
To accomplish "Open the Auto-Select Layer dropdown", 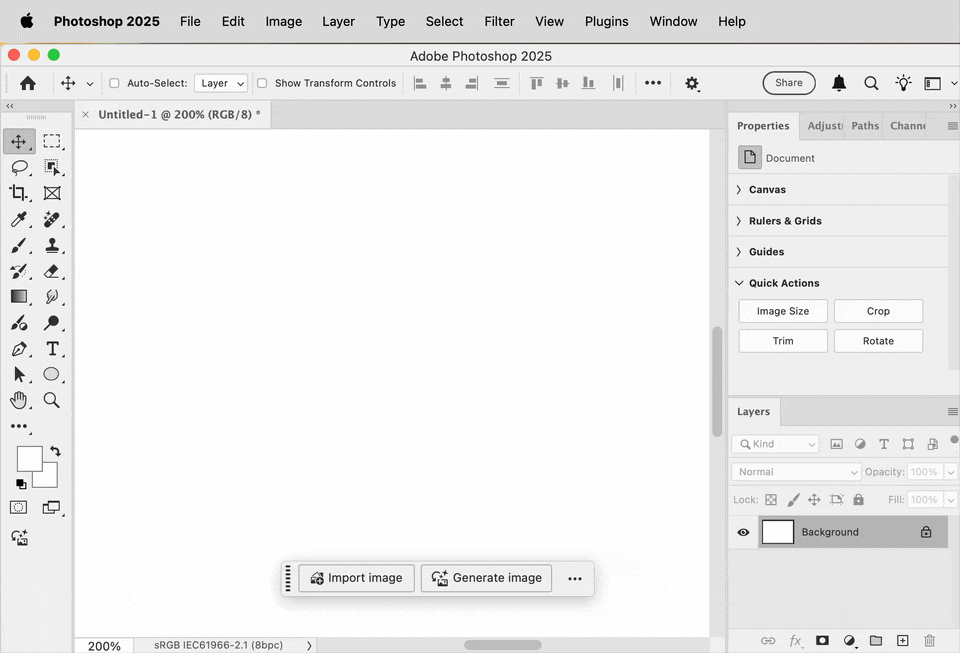I will click(221, 83).
